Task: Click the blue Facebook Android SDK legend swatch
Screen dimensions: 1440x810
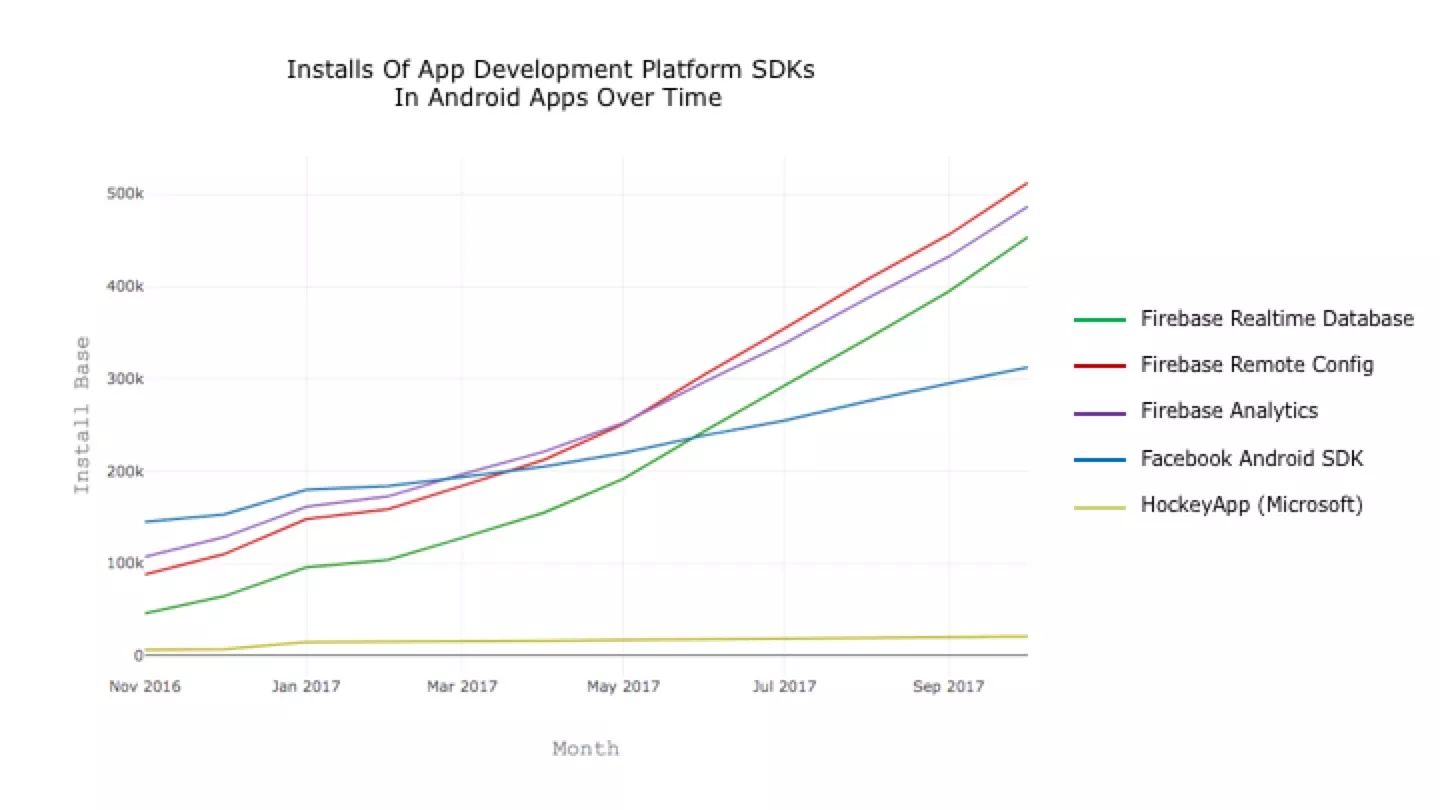Action: click(1100, 460)
